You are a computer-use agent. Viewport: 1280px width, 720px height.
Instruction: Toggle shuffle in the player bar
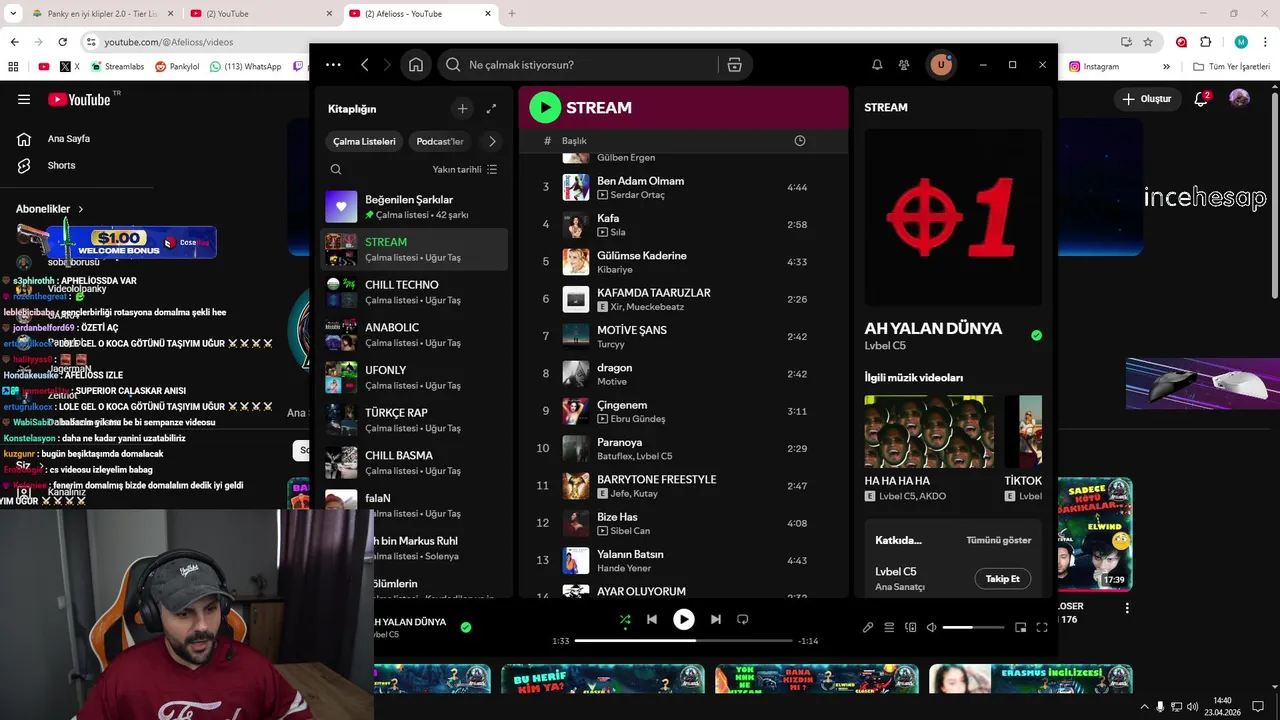pos(625,619)
